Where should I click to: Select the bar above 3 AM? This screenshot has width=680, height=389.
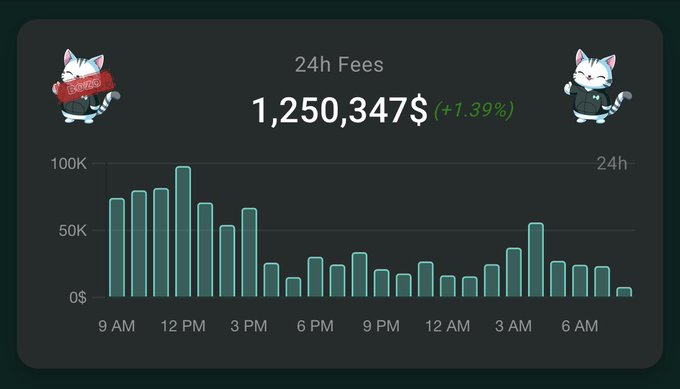[x=514, y=272]
